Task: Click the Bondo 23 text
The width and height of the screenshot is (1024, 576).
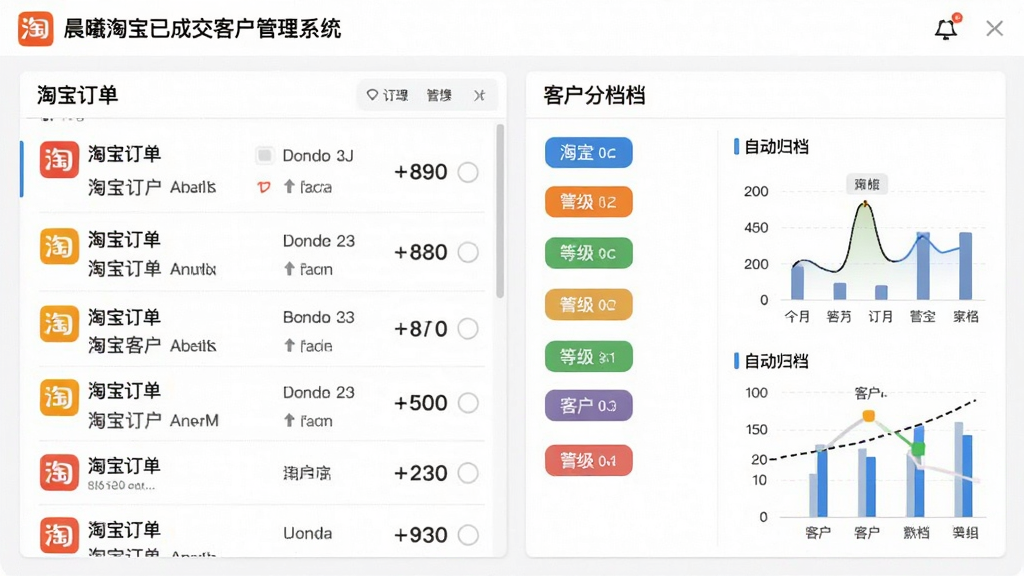Action: (x=319, y=317)
